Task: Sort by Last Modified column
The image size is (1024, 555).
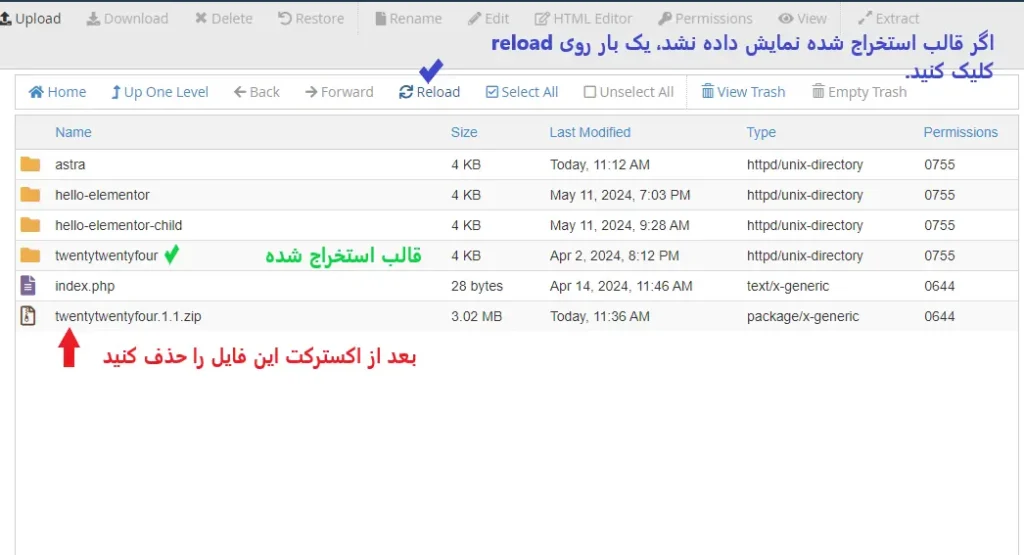Action: coord(590,132)
